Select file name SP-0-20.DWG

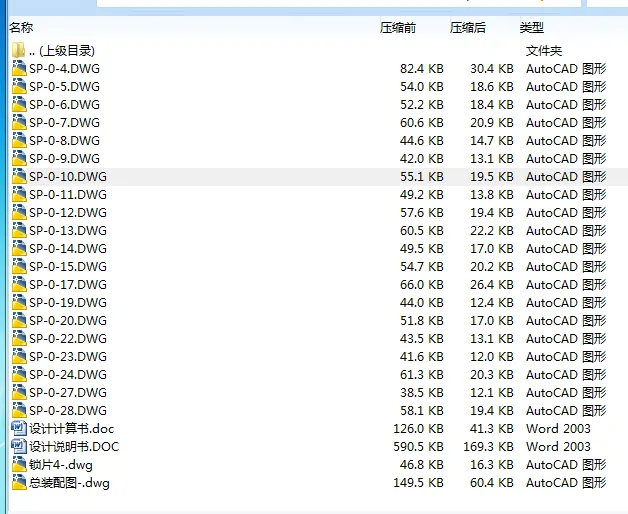tap(68, 321)
